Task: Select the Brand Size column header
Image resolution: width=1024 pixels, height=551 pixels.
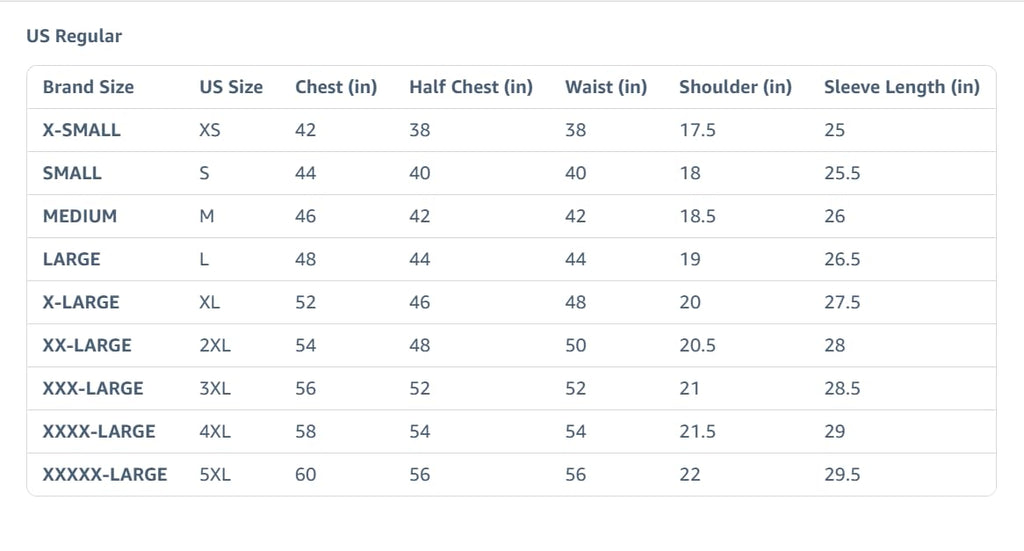Action: pos(88,87)
